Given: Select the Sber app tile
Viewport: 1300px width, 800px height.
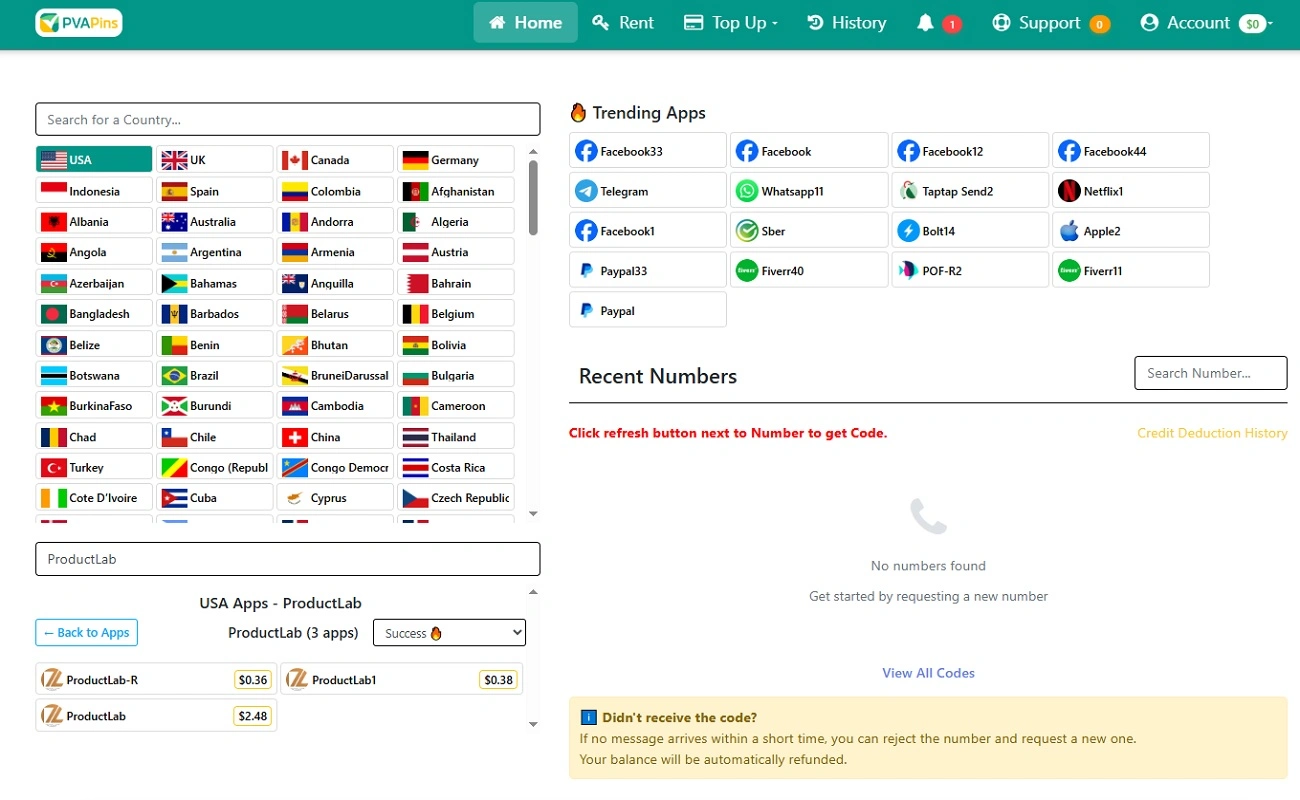Looking at the screenshot, I should coord(809,230).
